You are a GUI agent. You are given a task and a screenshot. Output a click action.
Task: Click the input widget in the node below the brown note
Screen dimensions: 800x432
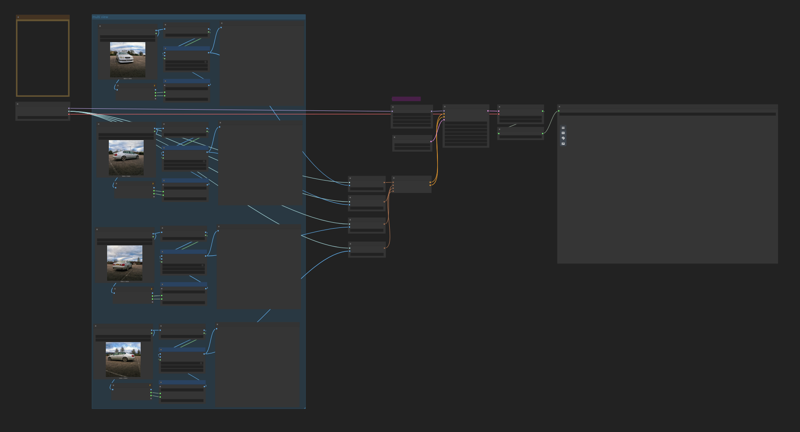tap(43, 117)
